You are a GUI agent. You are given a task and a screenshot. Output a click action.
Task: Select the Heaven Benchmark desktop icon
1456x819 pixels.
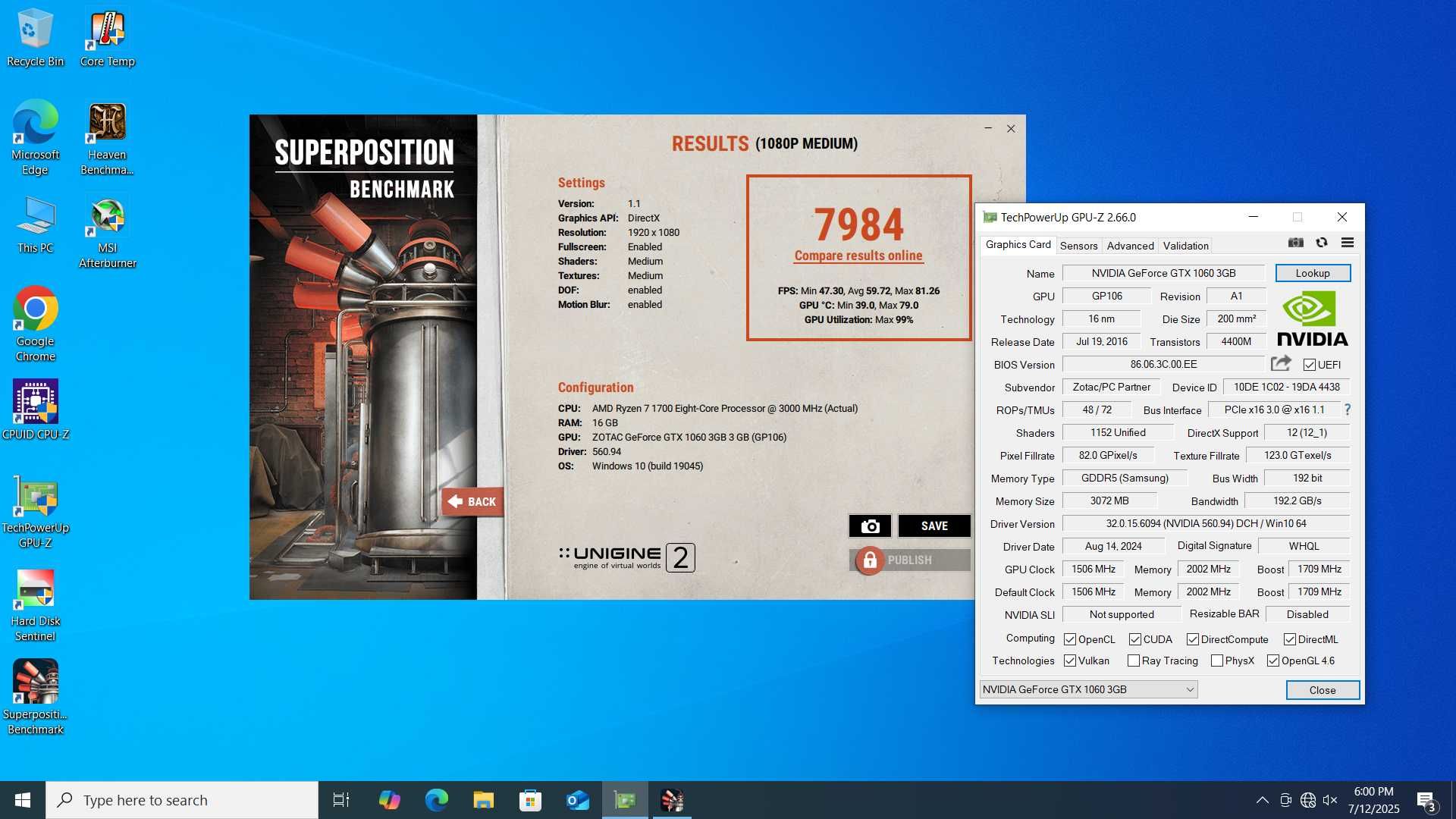(107, 138)
